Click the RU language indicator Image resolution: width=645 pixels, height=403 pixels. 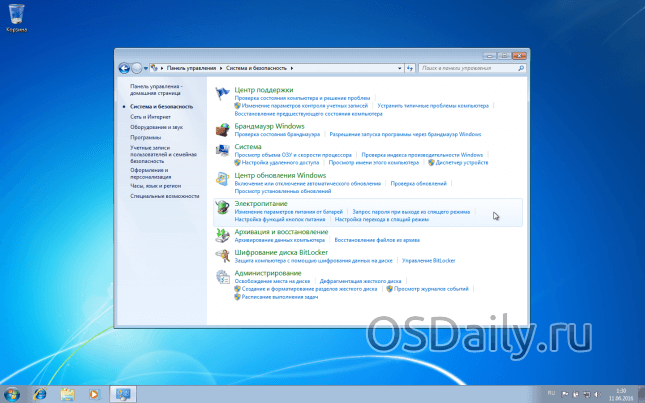(551, 394)
